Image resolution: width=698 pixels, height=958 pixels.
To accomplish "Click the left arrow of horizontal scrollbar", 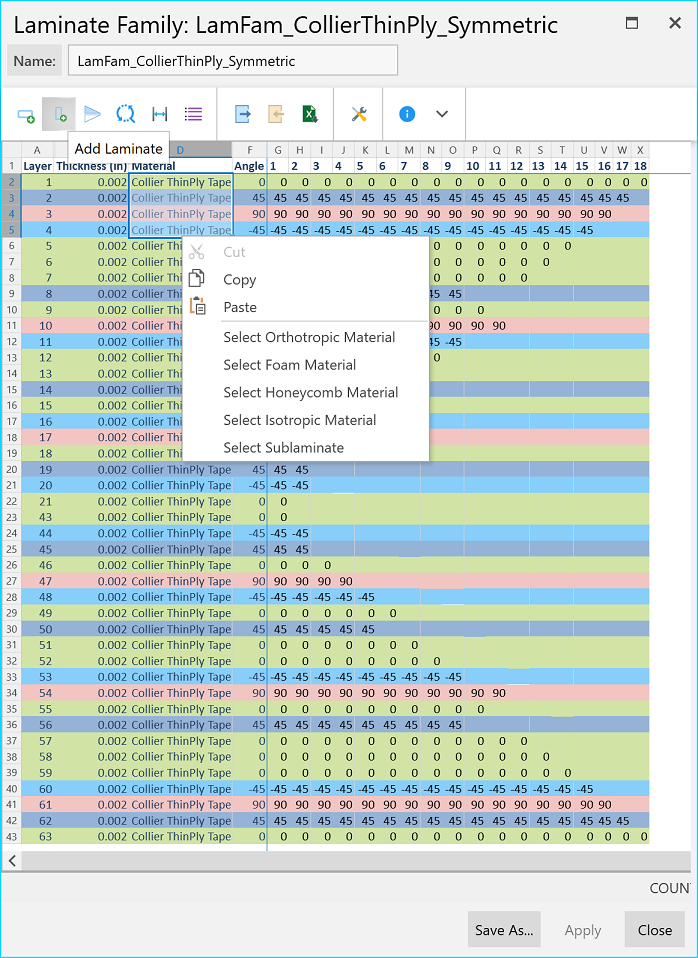I will point(12,861).
